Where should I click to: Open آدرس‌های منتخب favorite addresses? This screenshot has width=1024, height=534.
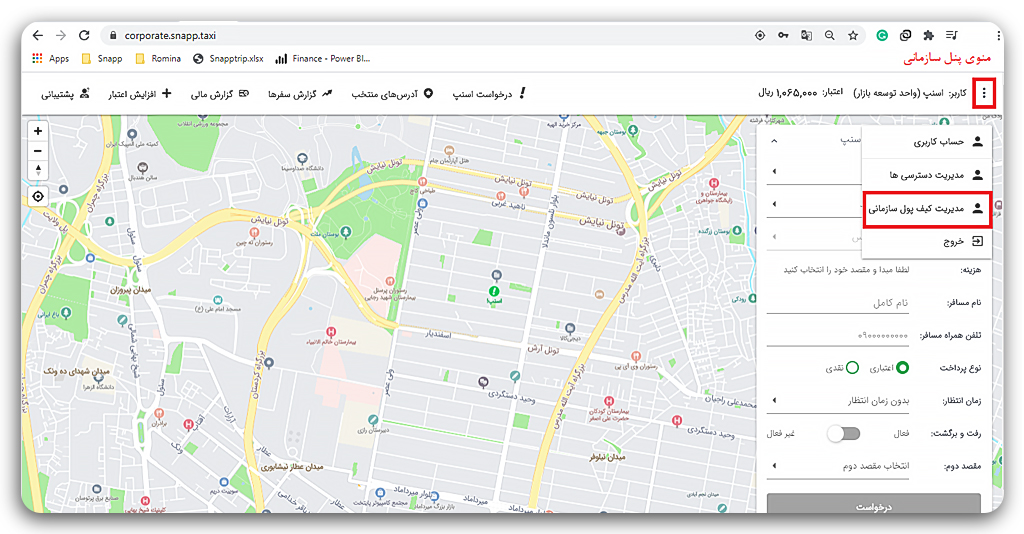[x=392, y=94]
